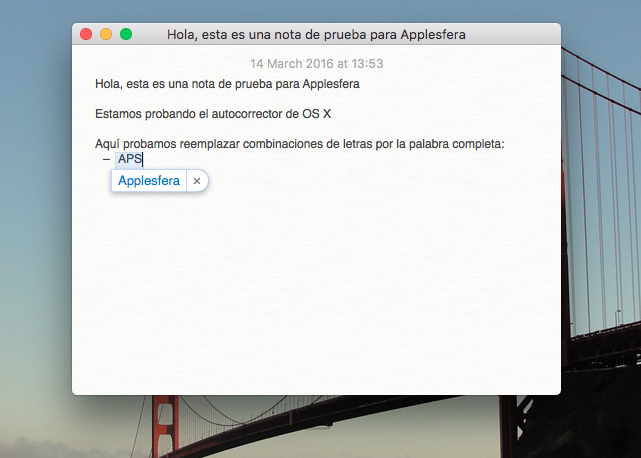Close the note window
The width and height of the screenshot is (641, 458).
pos(86,34)
